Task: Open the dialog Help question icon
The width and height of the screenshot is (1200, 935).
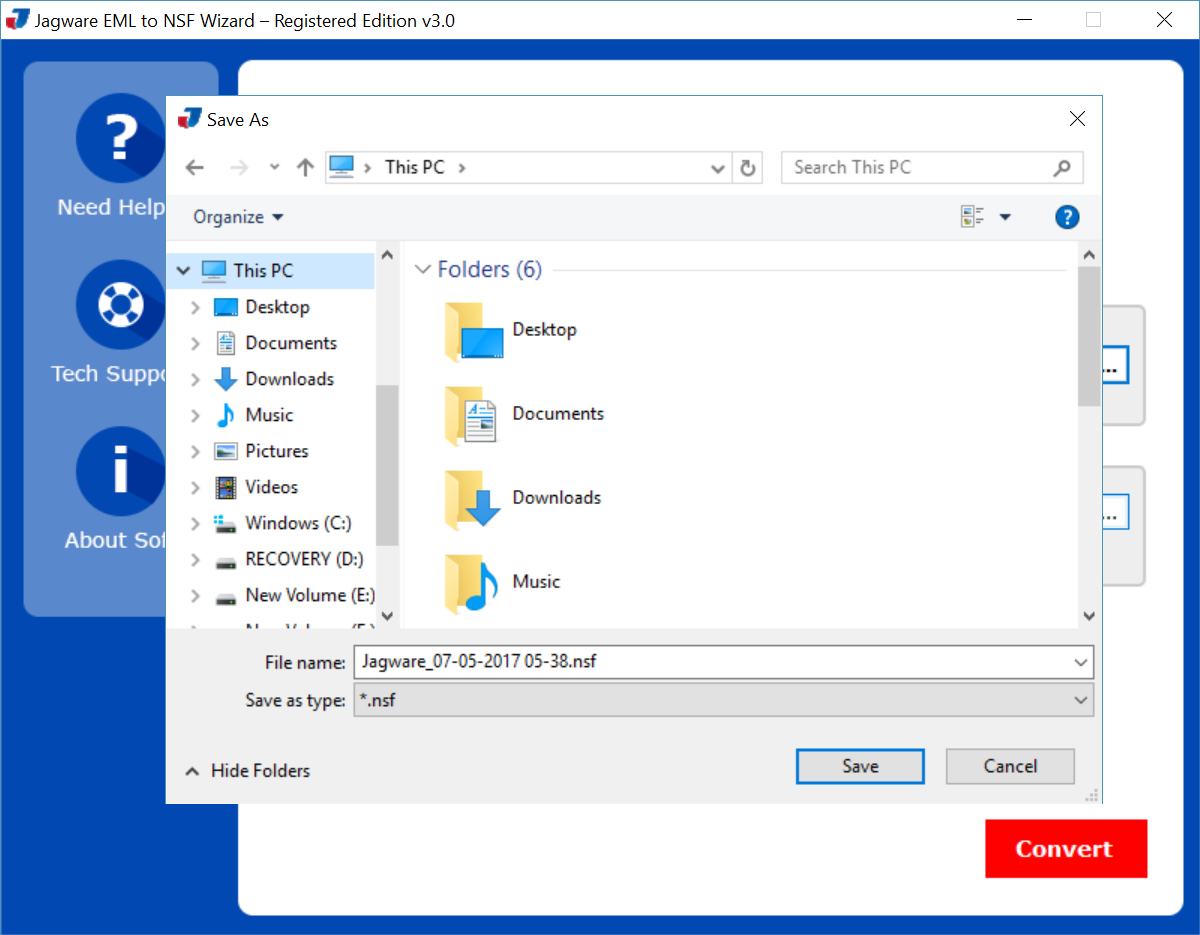Action: [1067, 217]
